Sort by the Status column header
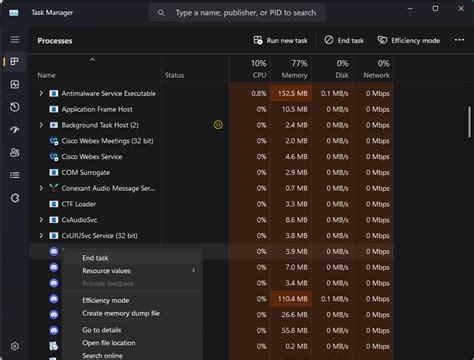Screen dimensions: 474x360 point(195,69)
